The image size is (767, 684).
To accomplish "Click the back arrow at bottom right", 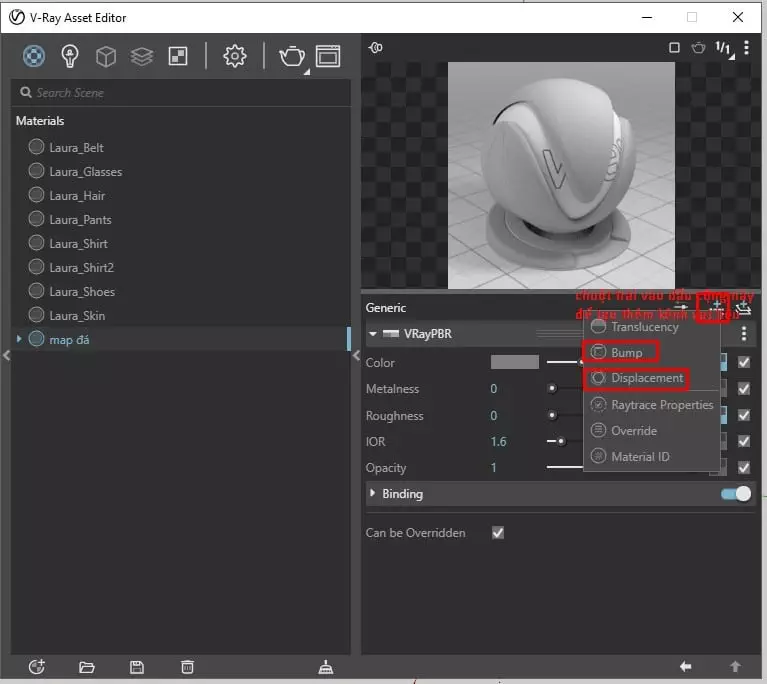I will (x=685, y=666).
